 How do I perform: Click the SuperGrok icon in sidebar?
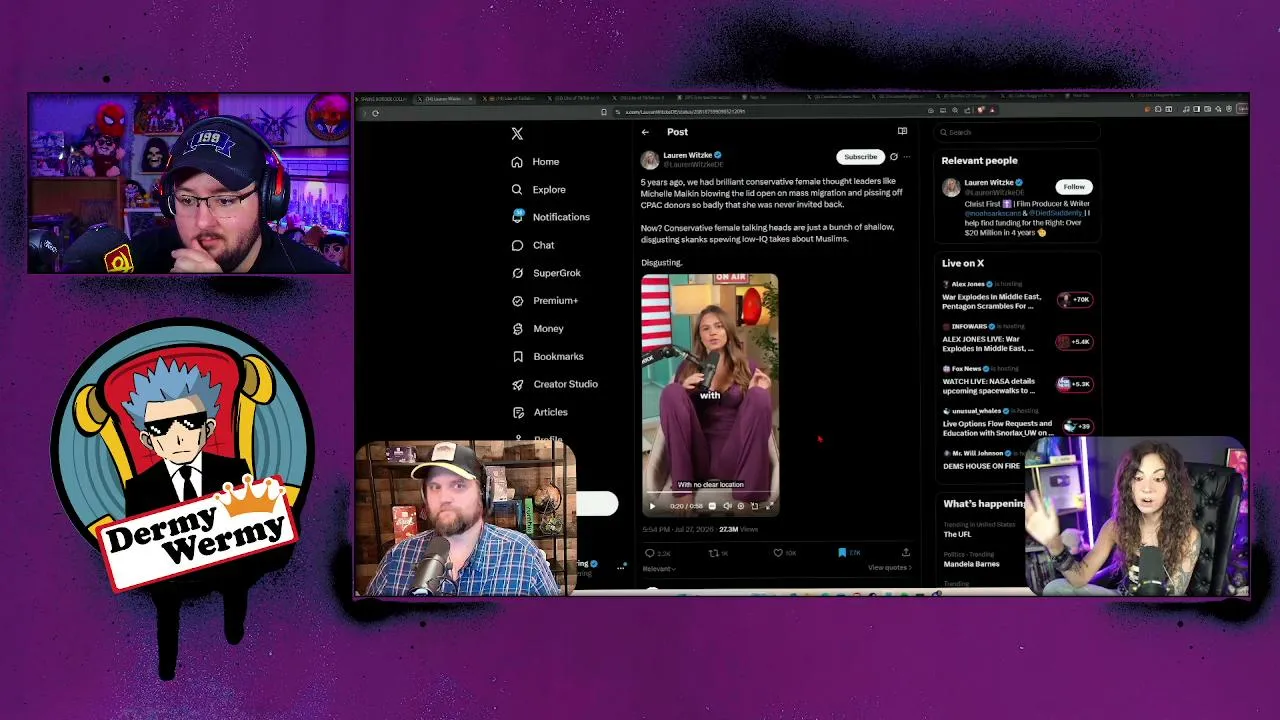pos(517,273)
